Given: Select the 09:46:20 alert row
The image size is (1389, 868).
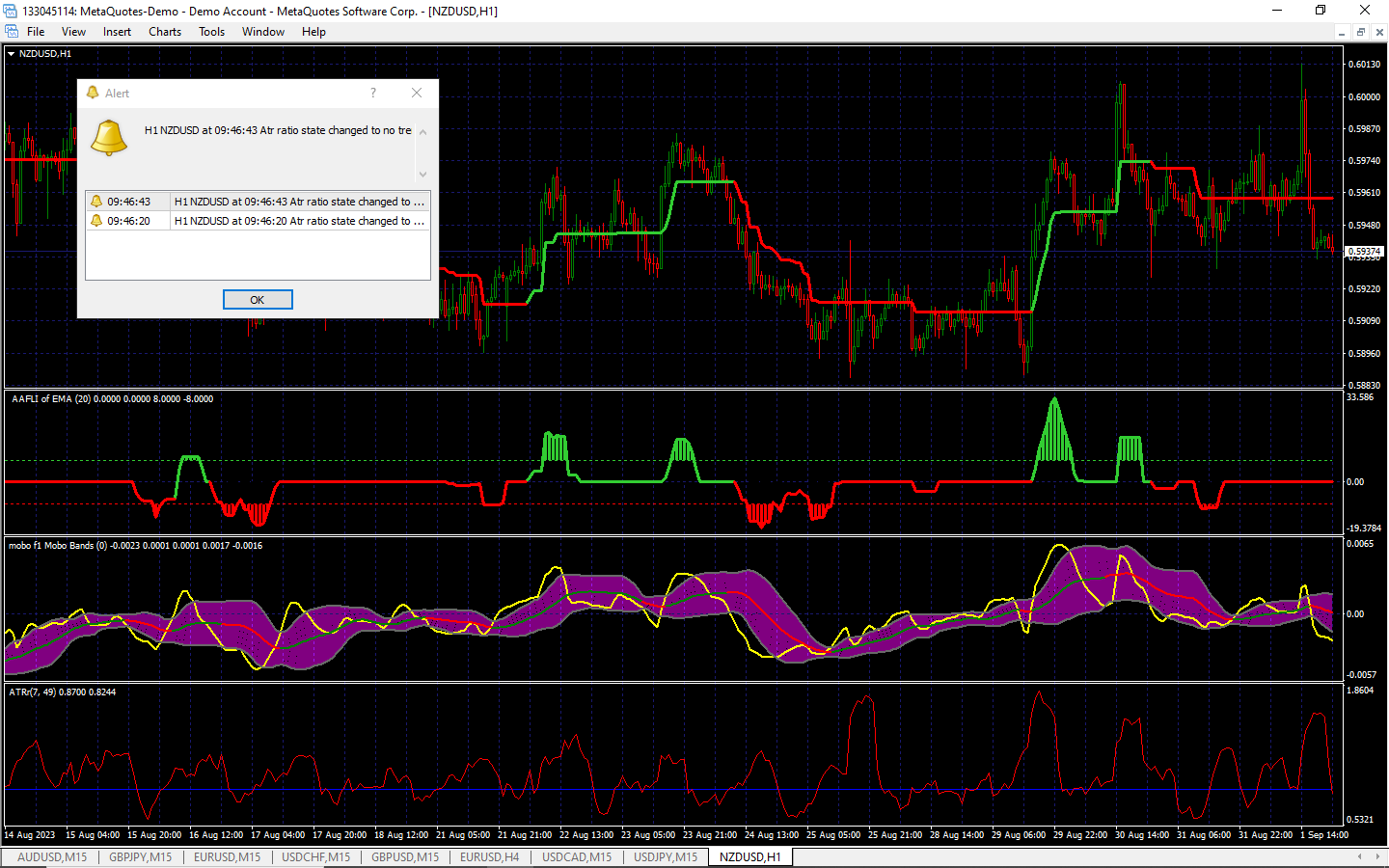Looking at the screenshot, I should tap(258, 221).
